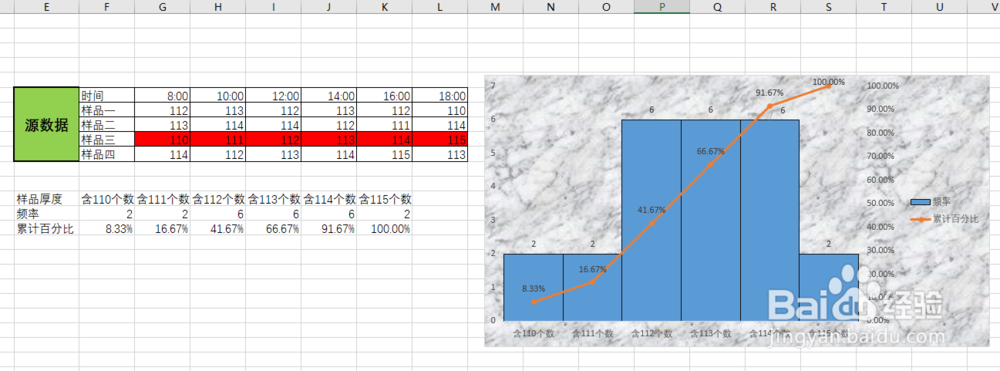Select red 样品三 cell showing 115

point(440,139)
